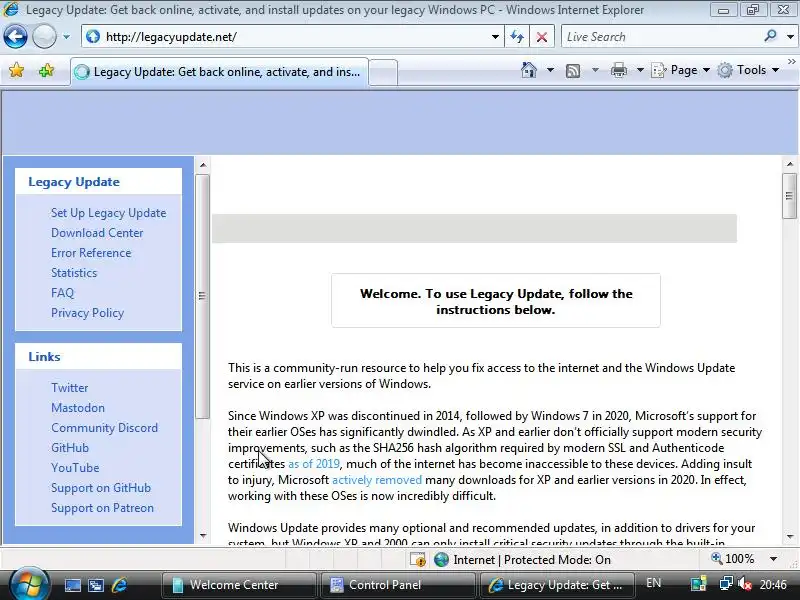Open Community Discord link
Viewport: 800px width, 600px height.
coord(105,428)
